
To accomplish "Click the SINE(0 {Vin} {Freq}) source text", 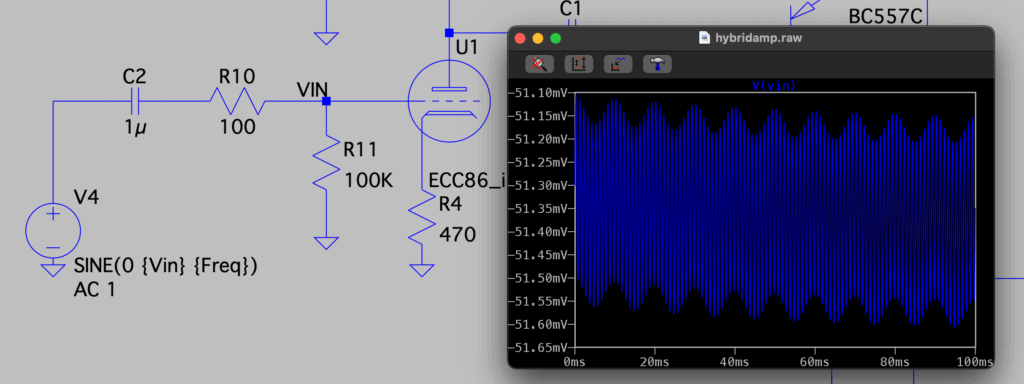I will (x=166, y=266).
